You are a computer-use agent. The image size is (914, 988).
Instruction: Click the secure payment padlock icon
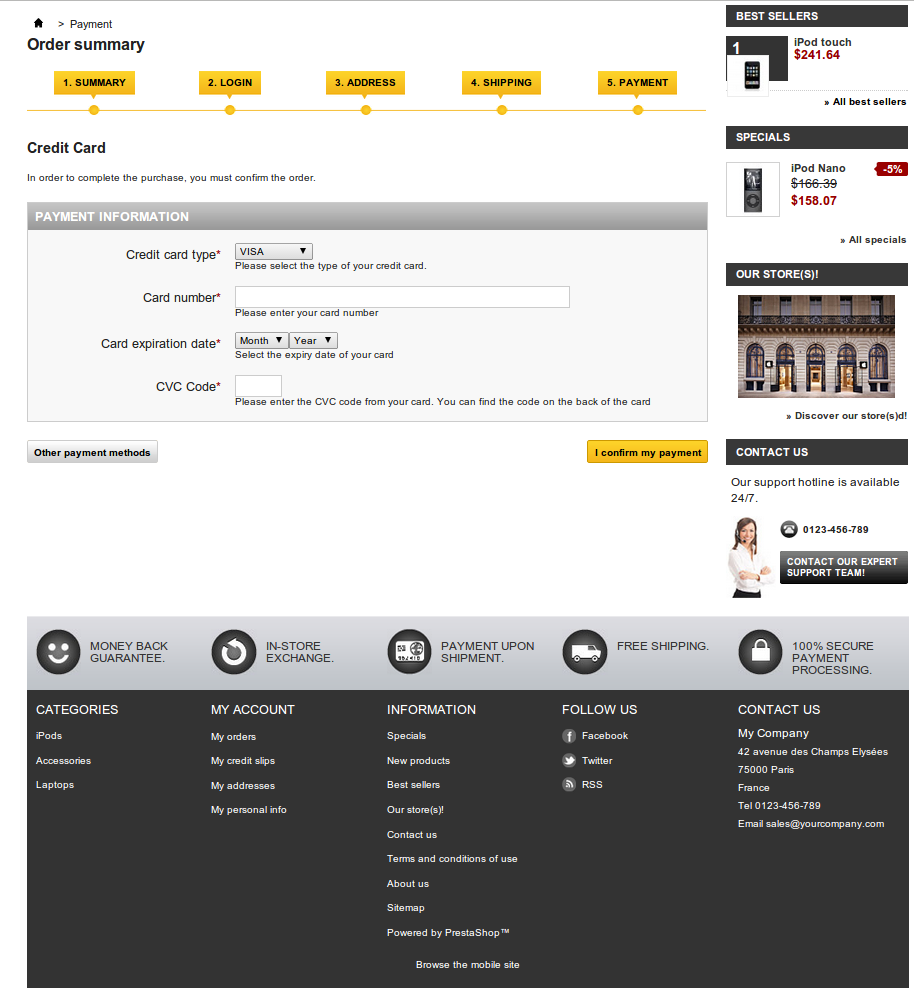pyautogui.click(x=761, y=653)
